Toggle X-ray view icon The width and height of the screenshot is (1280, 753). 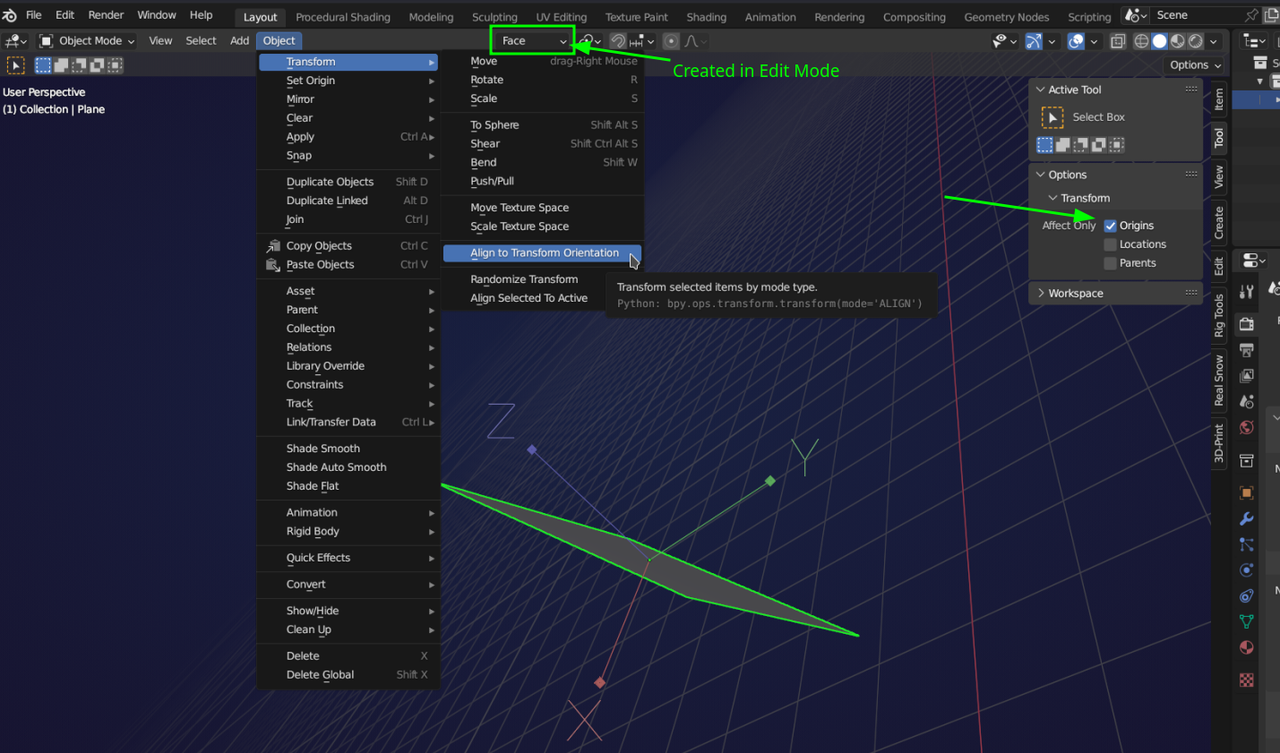[1117, 41]
